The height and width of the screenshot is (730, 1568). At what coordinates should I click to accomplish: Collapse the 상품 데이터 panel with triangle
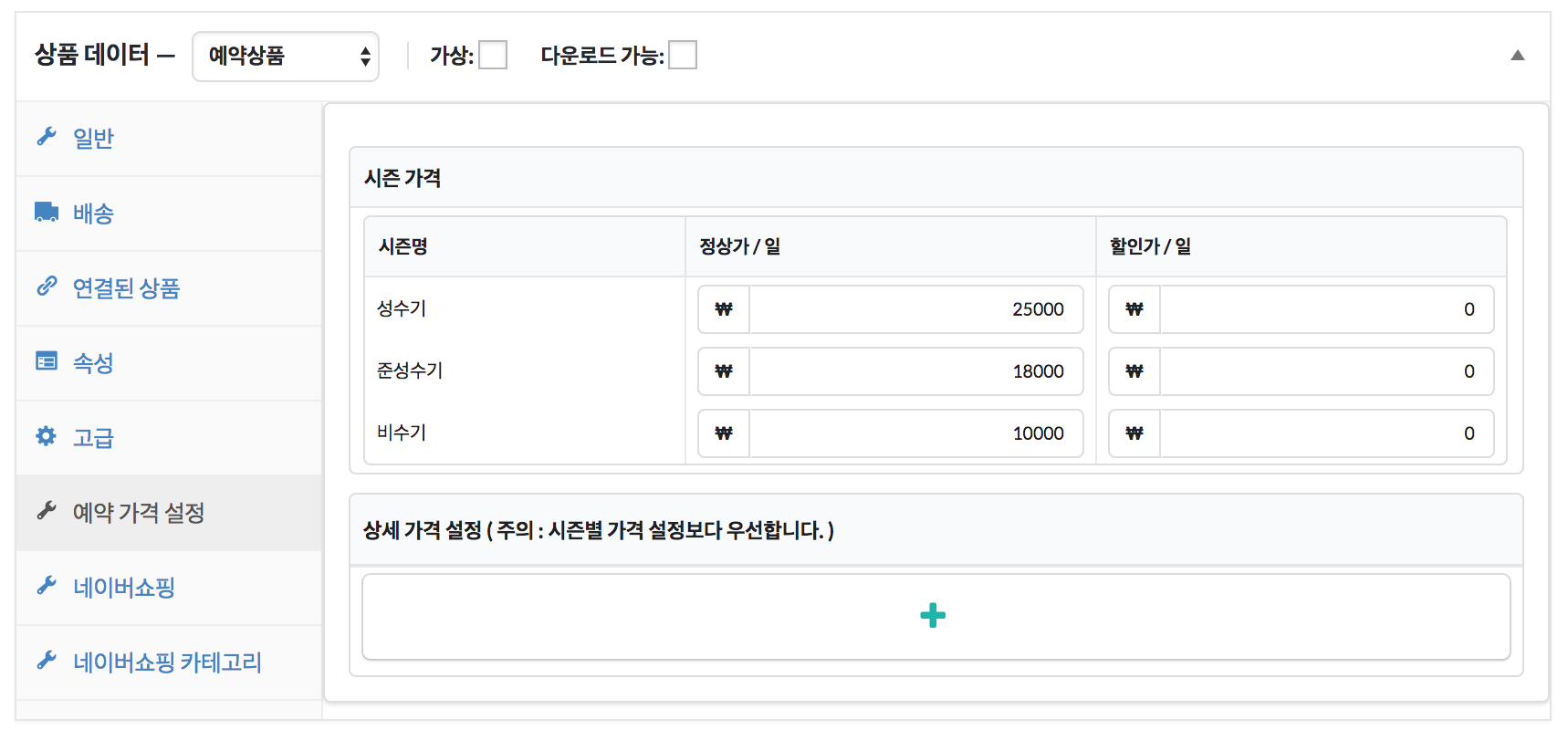click(1518, 56)
